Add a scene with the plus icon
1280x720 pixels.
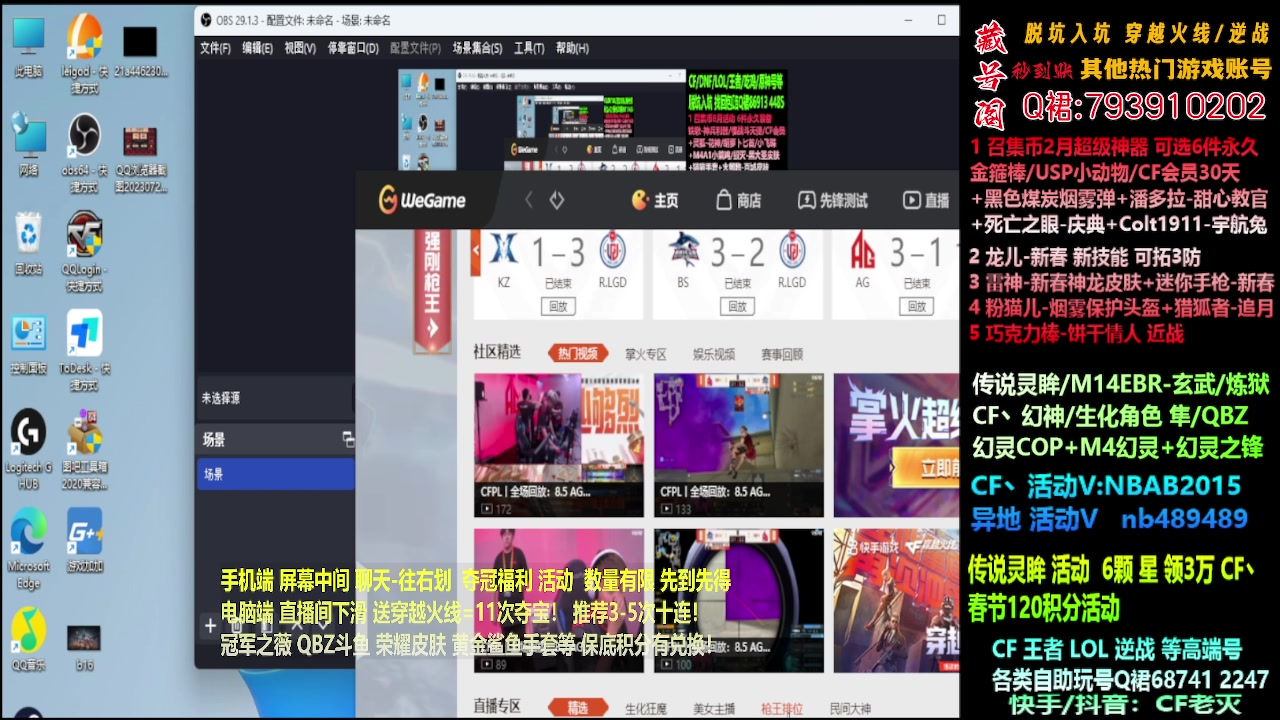coord(210,626)
